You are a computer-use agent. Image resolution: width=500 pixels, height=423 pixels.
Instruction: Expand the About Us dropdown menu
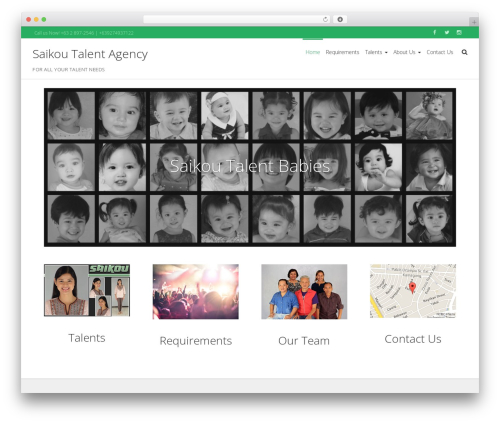pos(407,52)
